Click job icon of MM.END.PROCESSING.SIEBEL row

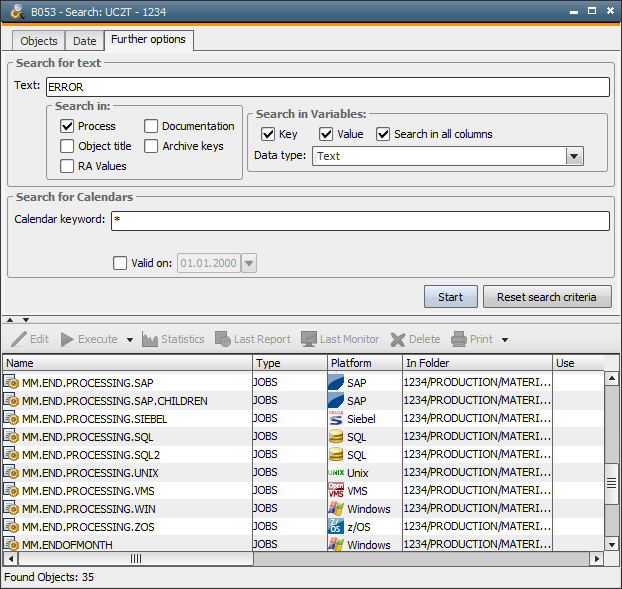(12, 418)
